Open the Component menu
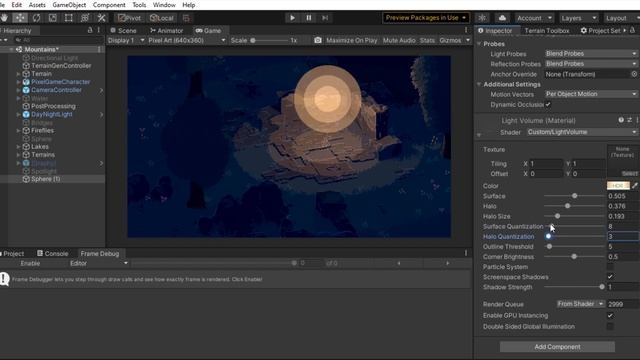The image size is (640, 360). [109, 5]
